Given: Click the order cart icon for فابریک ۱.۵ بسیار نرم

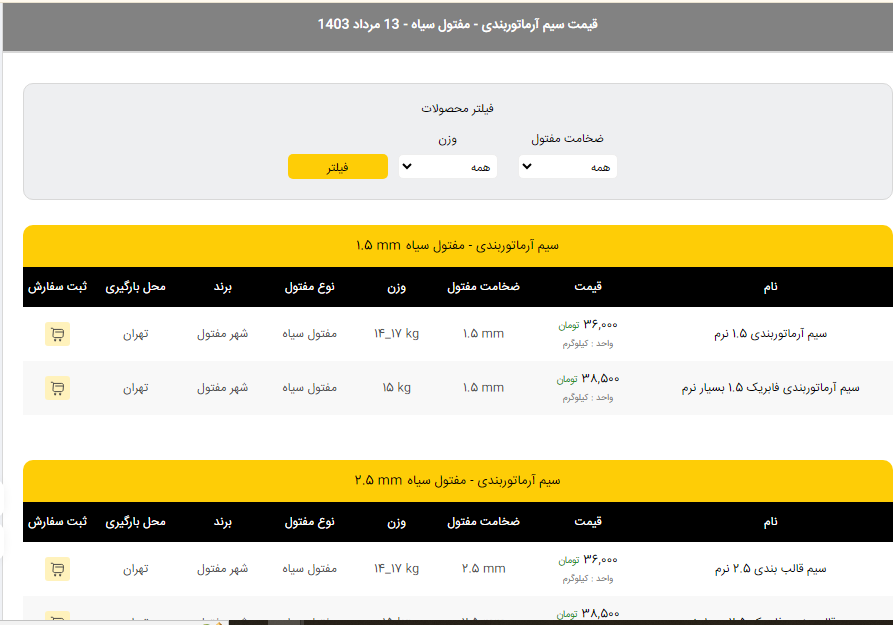Looking at the screenshot, I should (57, 388).
